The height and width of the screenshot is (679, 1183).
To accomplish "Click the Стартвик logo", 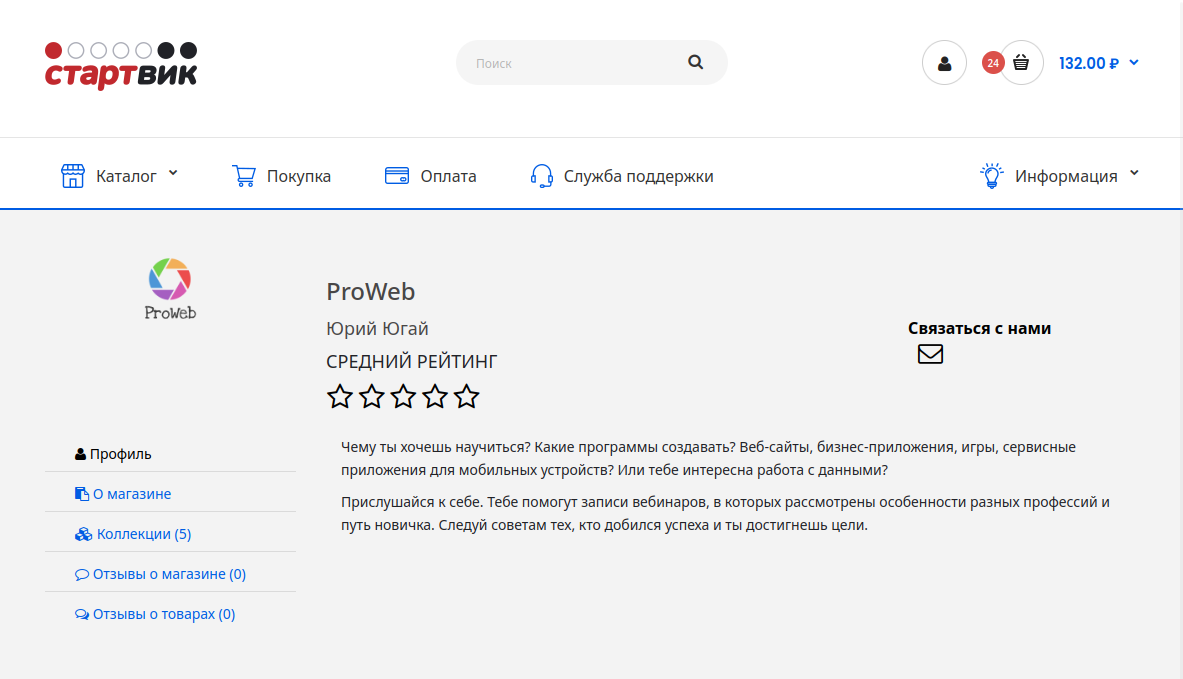I will [121, 65].
